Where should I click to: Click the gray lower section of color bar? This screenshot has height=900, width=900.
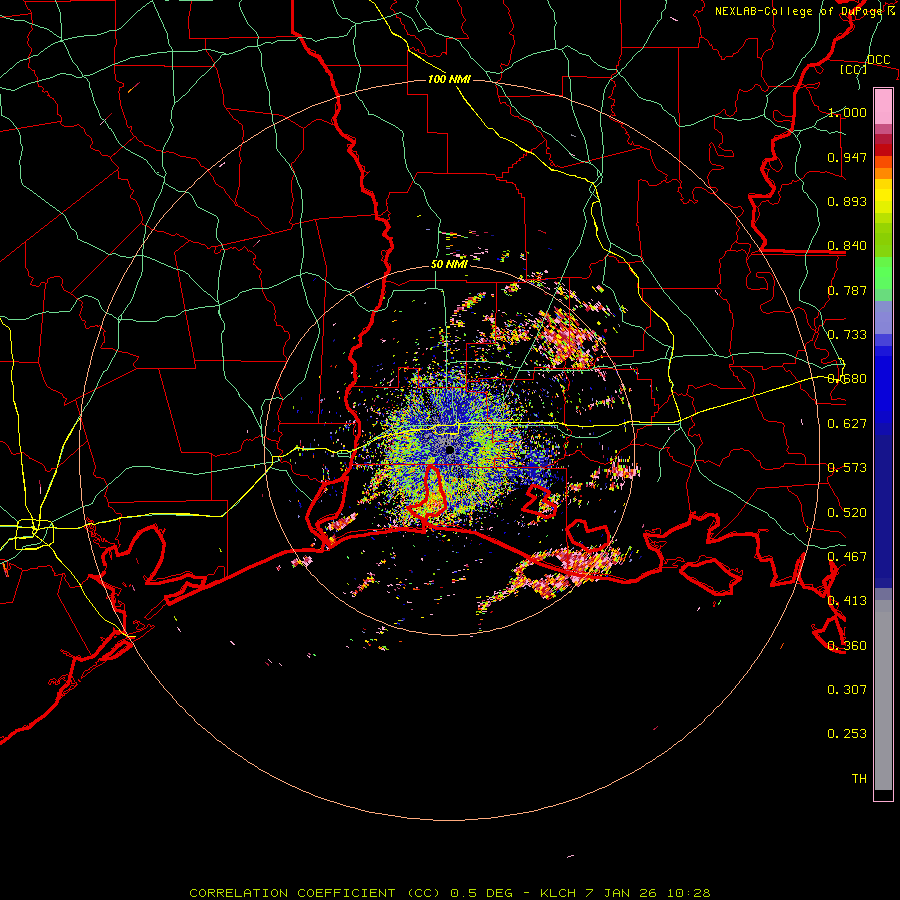click(883, 695)
